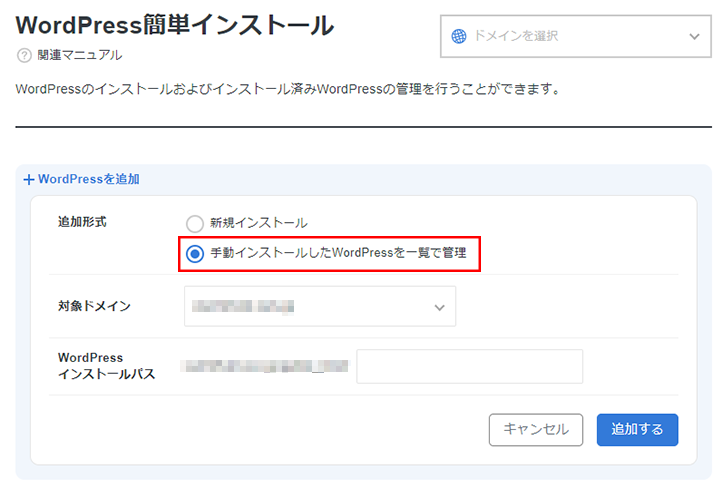722x488 pixels.
Task: Click the chevron of top domain selector
Action: point(694,36)
